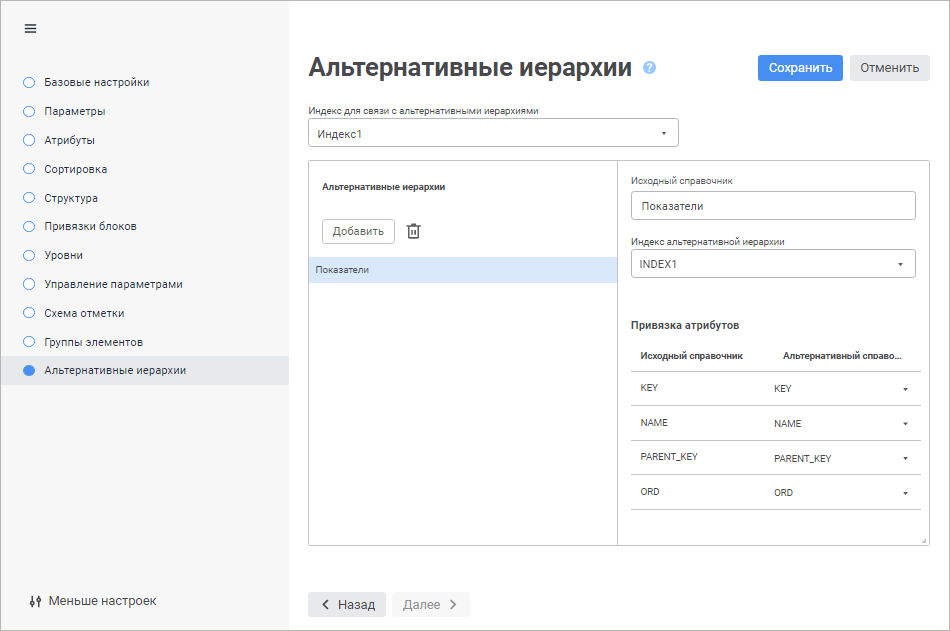Open the PARENT_KEY alternative attribute dropdown
This screenshot has height=631, width=950.
pos(841,458)
